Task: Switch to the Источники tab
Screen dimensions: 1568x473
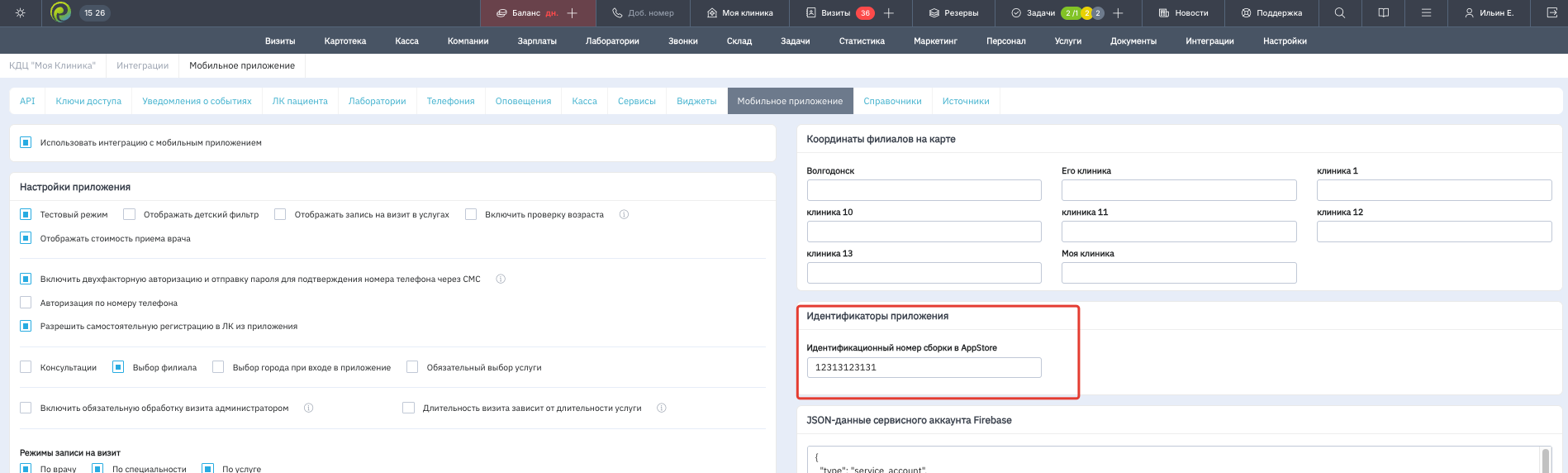Action: [x=966, y=101]
